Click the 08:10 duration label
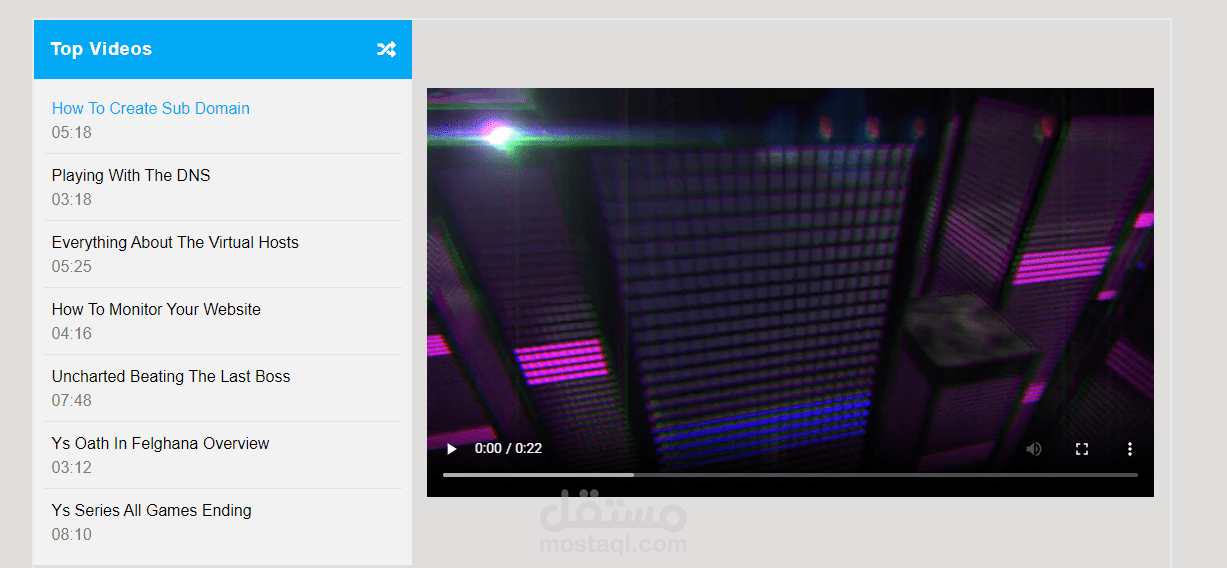The width and height of the screenshot is (1227, 568). point(72,535)
